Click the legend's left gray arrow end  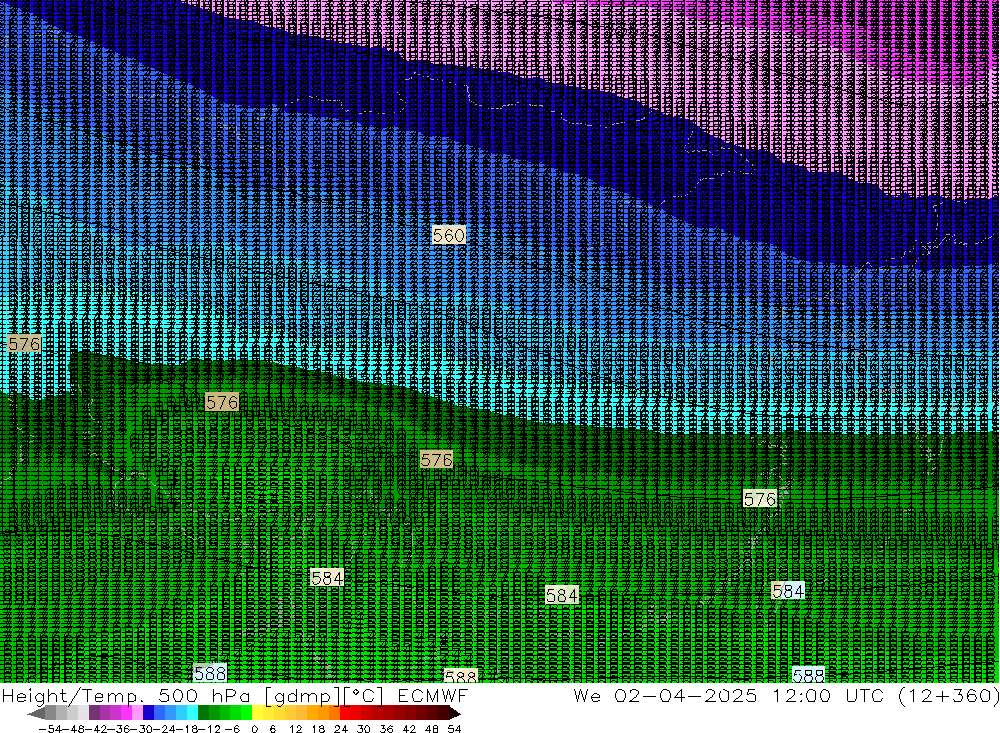coord(36,713)
